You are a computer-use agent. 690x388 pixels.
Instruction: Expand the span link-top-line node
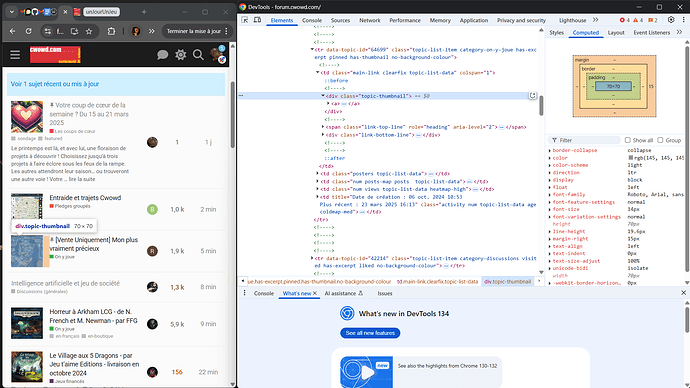(323, 127)
